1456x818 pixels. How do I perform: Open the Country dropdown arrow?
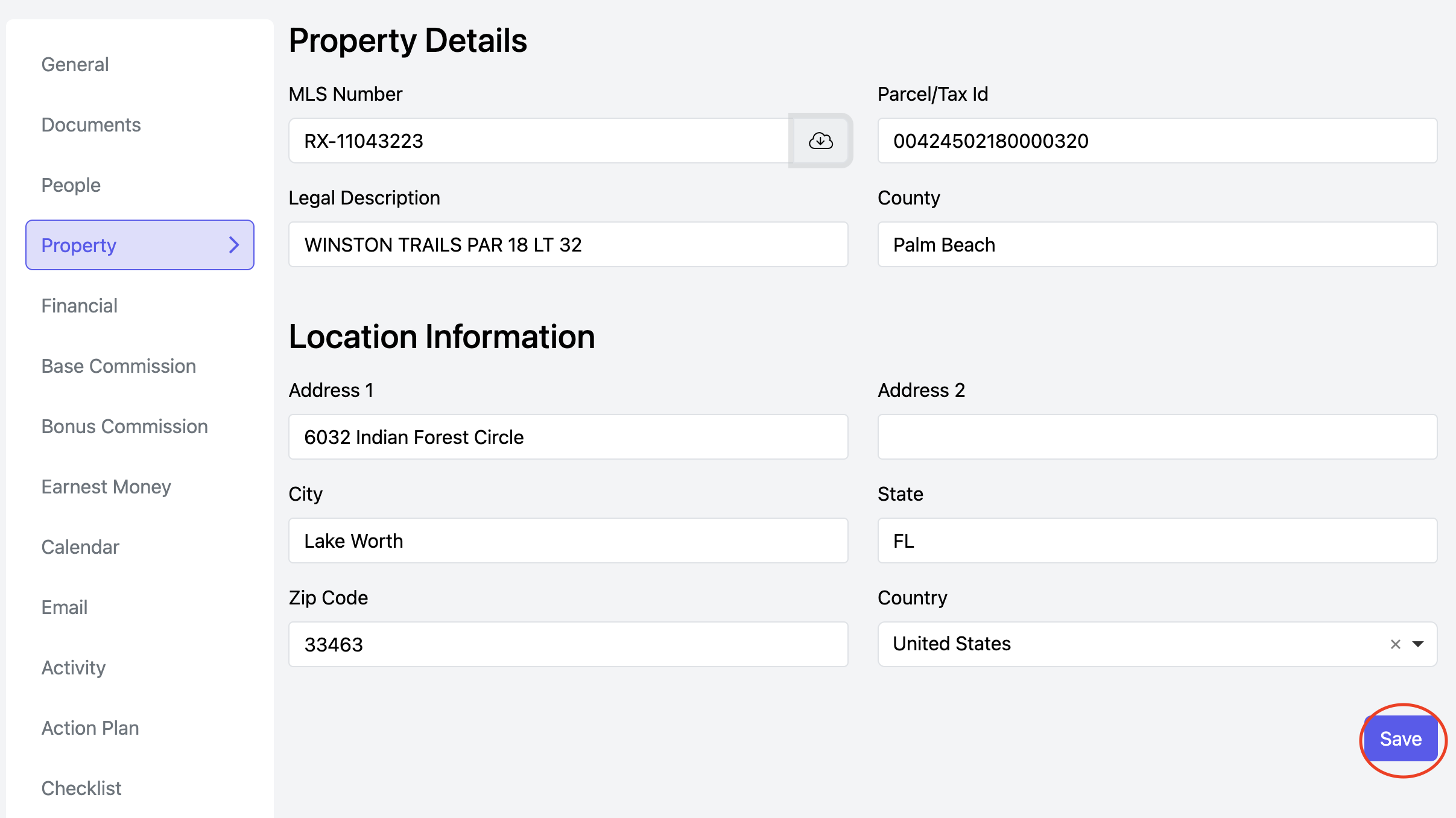(x=1419, y=644)
